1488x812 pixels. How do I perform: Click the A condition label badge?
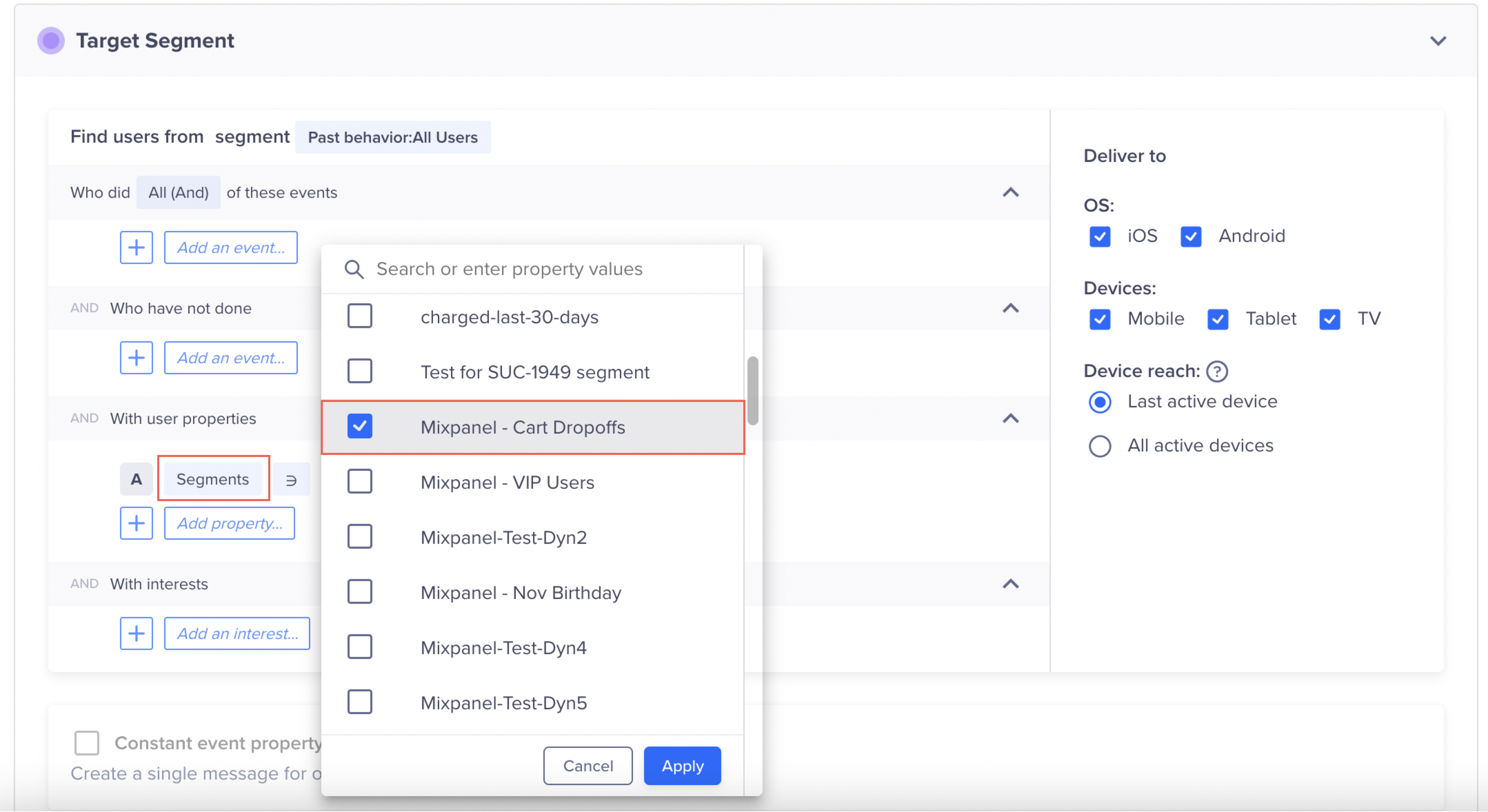click(x=136, y=479)
